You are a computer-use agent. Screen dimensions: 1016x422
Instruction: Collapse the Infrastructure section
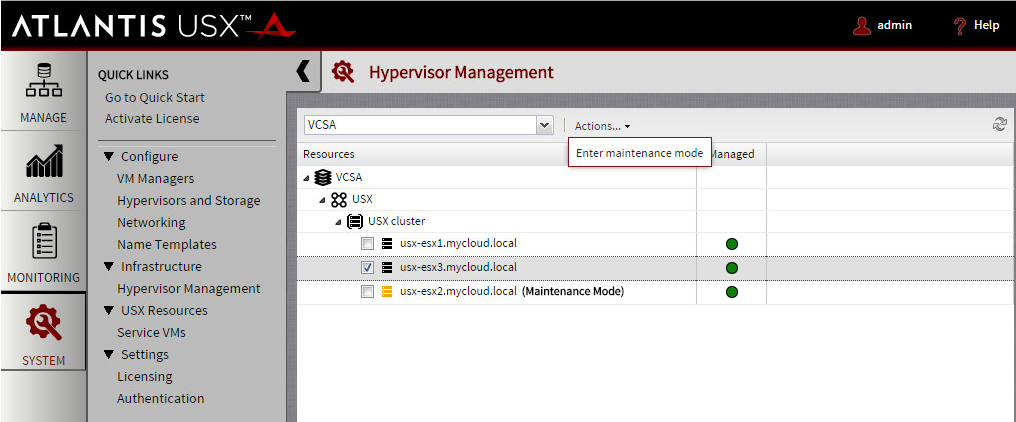108,266
